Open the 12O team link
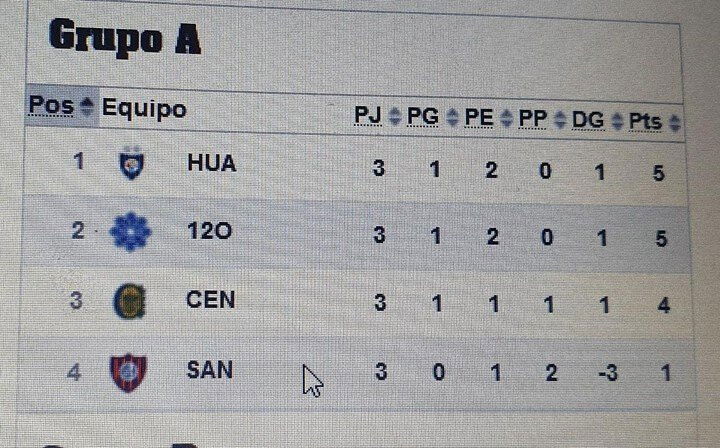 (x=209, y=231)
